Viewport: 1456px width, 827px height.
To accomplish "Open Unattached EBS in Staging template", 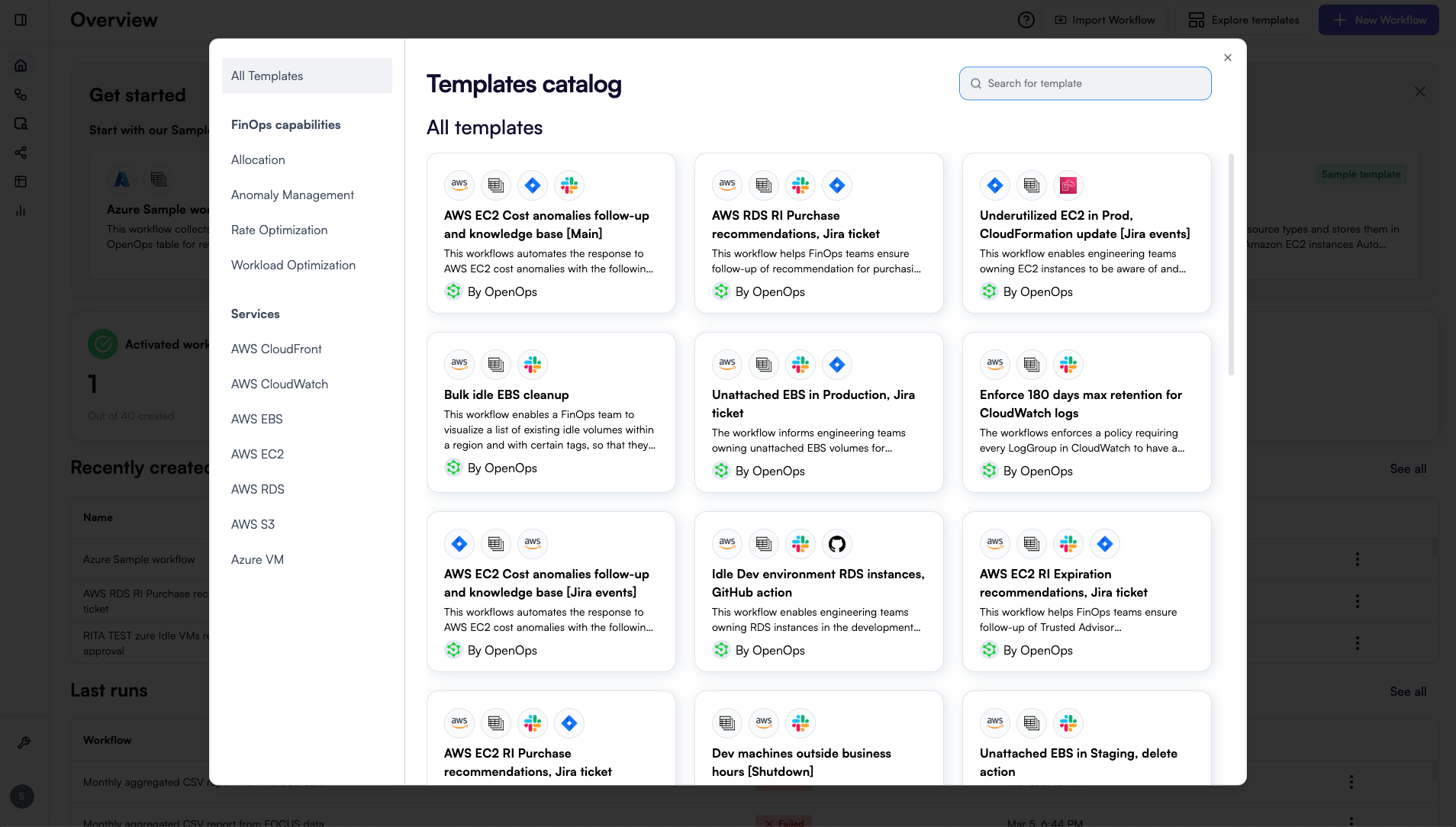I will point(1087,738).
